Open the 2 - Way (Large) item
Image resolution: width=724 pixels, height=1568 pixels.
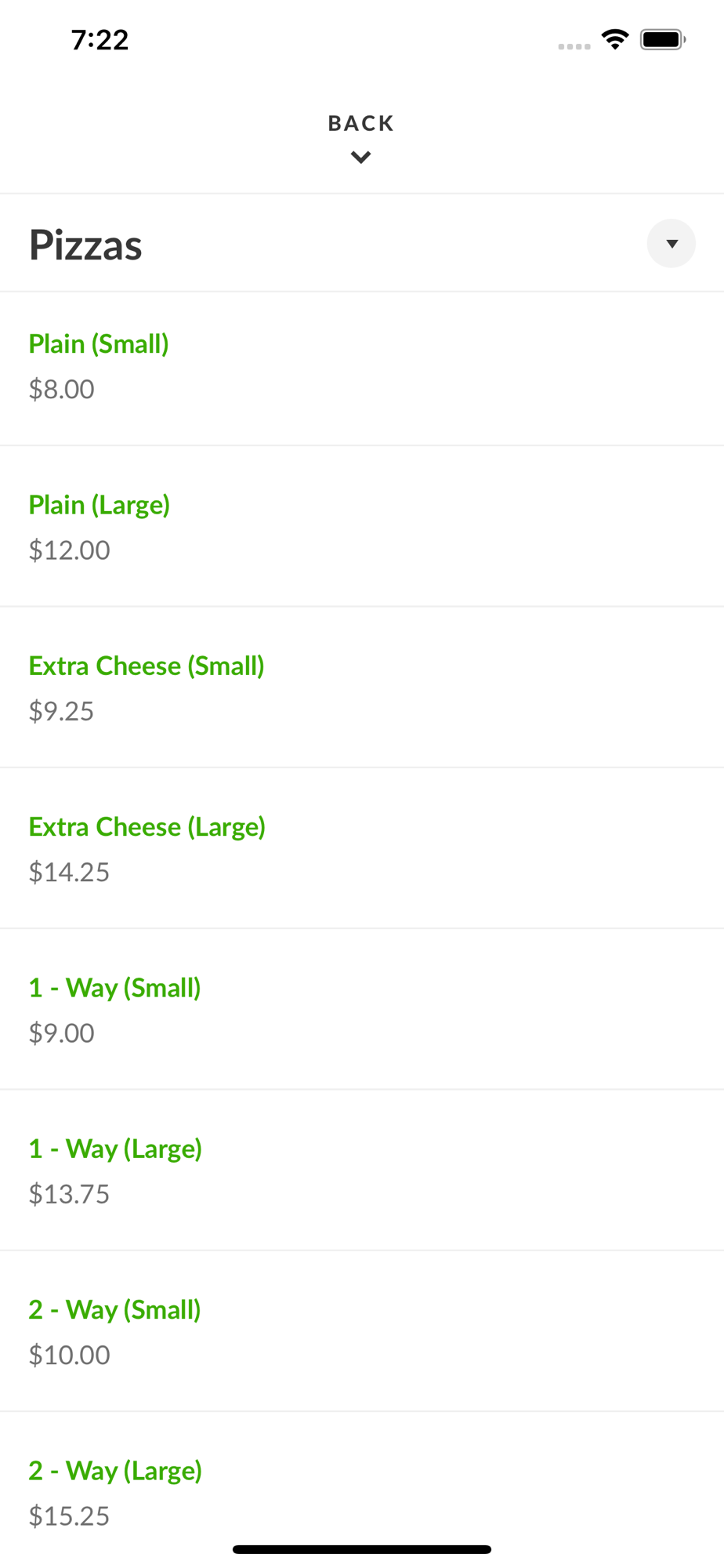pos(116,1471)
